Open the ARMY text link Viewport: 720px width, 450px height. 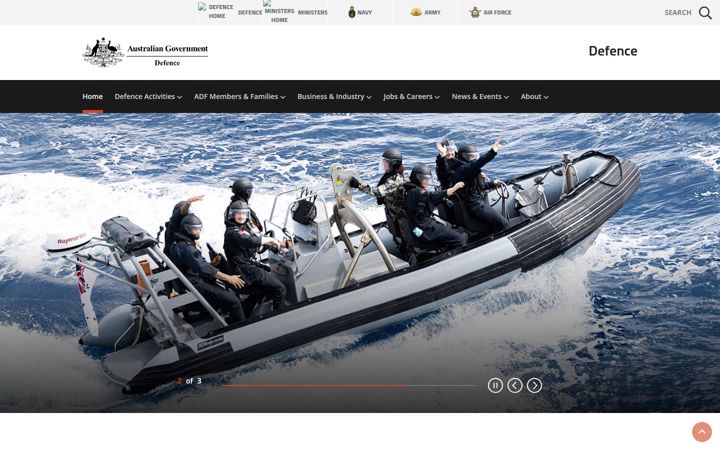click(x=432, y=12)
